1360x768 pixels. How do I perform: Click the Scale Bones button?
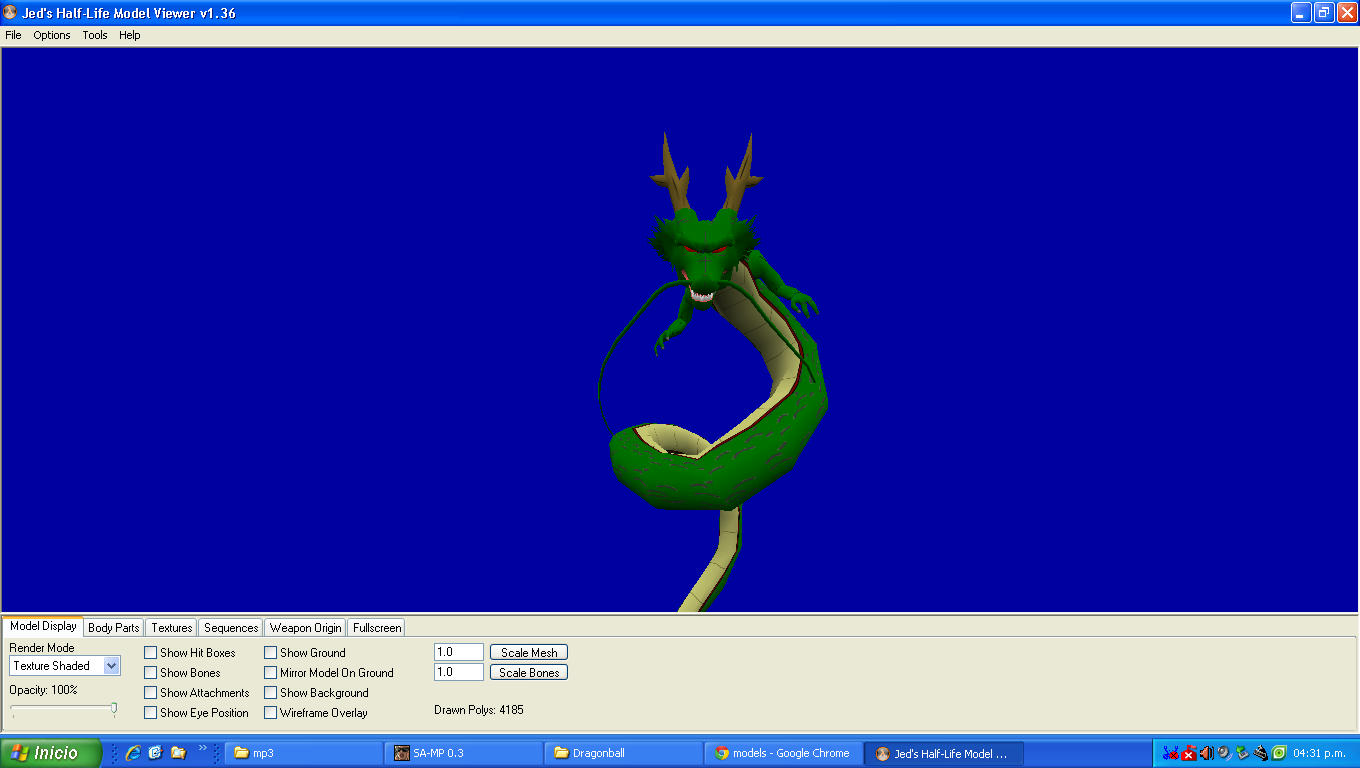point(529,672)
